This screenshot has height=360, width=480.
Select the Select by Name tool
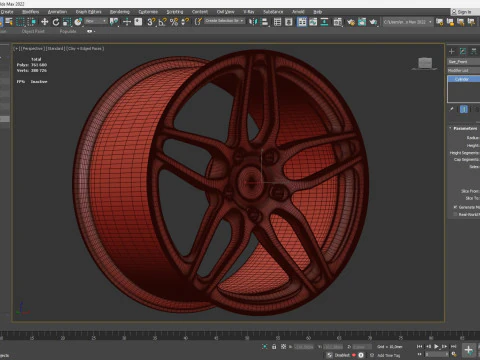(9, 22)
